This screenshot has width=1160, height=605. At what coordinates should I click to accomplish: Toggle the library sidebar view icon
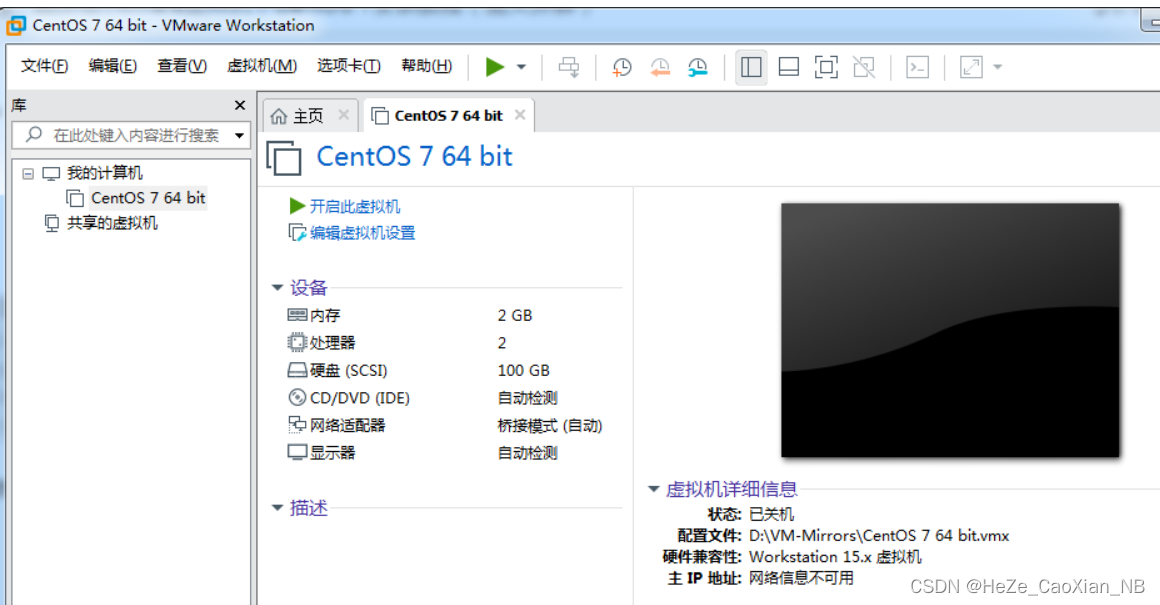[751, 67]
